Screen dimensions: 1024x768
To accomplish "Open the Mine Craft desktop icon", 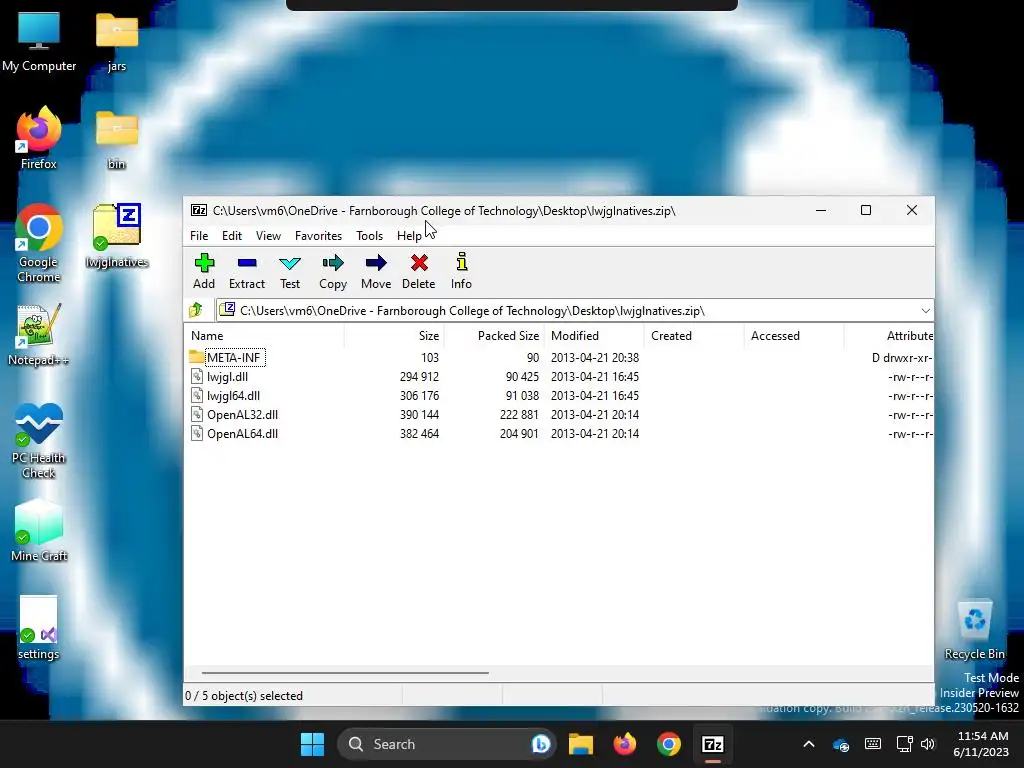I will coord(39,530).
